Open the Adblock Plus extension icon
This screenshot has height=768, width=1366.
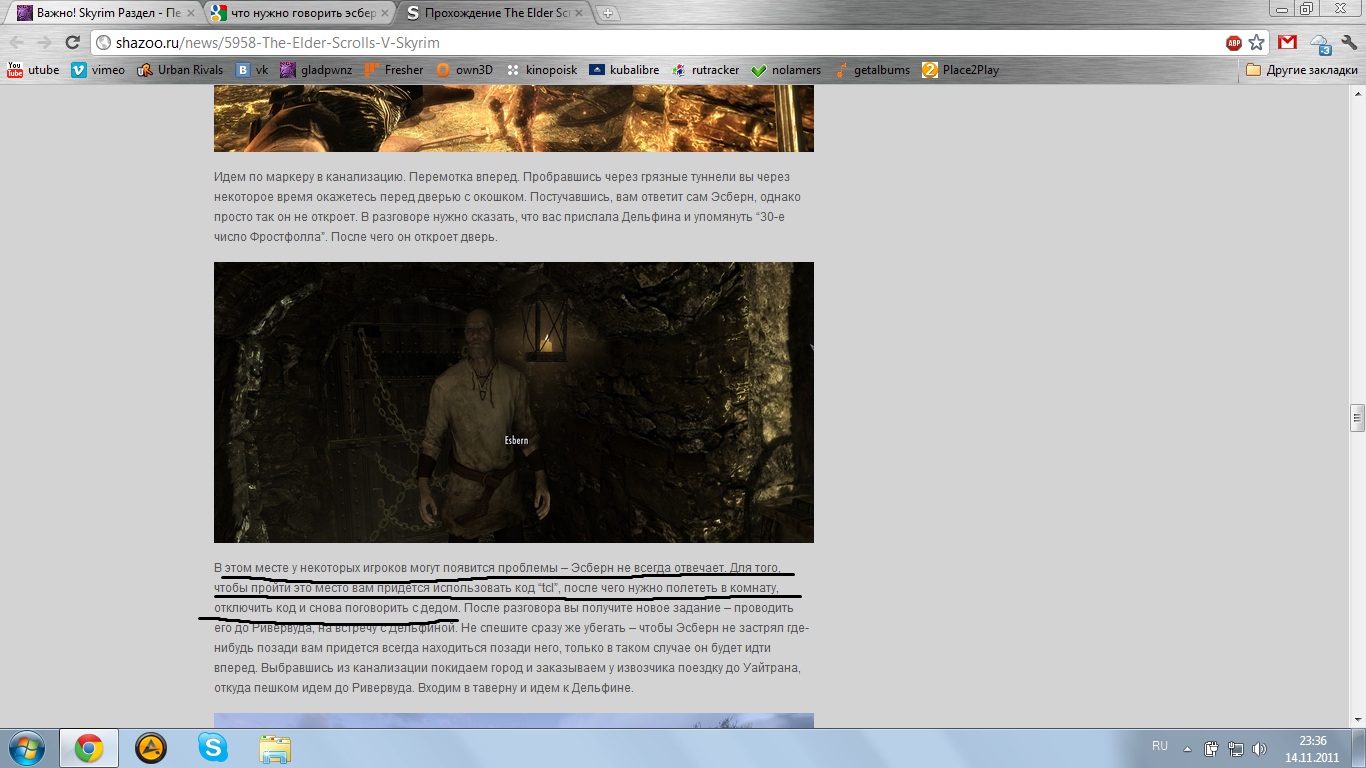click(1234, 43)
